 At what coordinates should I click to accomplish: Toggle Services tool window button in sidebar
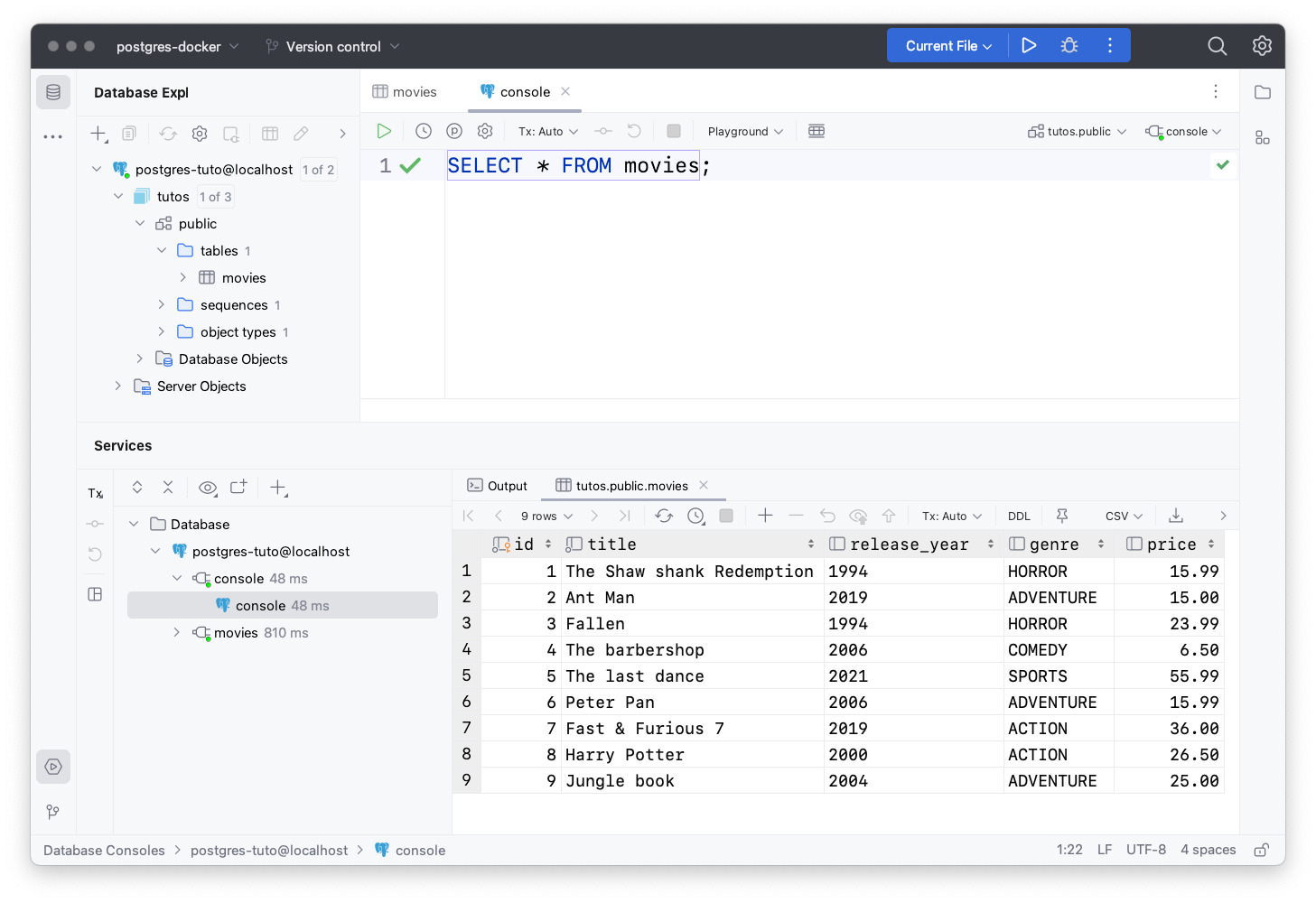pos(53,767)
